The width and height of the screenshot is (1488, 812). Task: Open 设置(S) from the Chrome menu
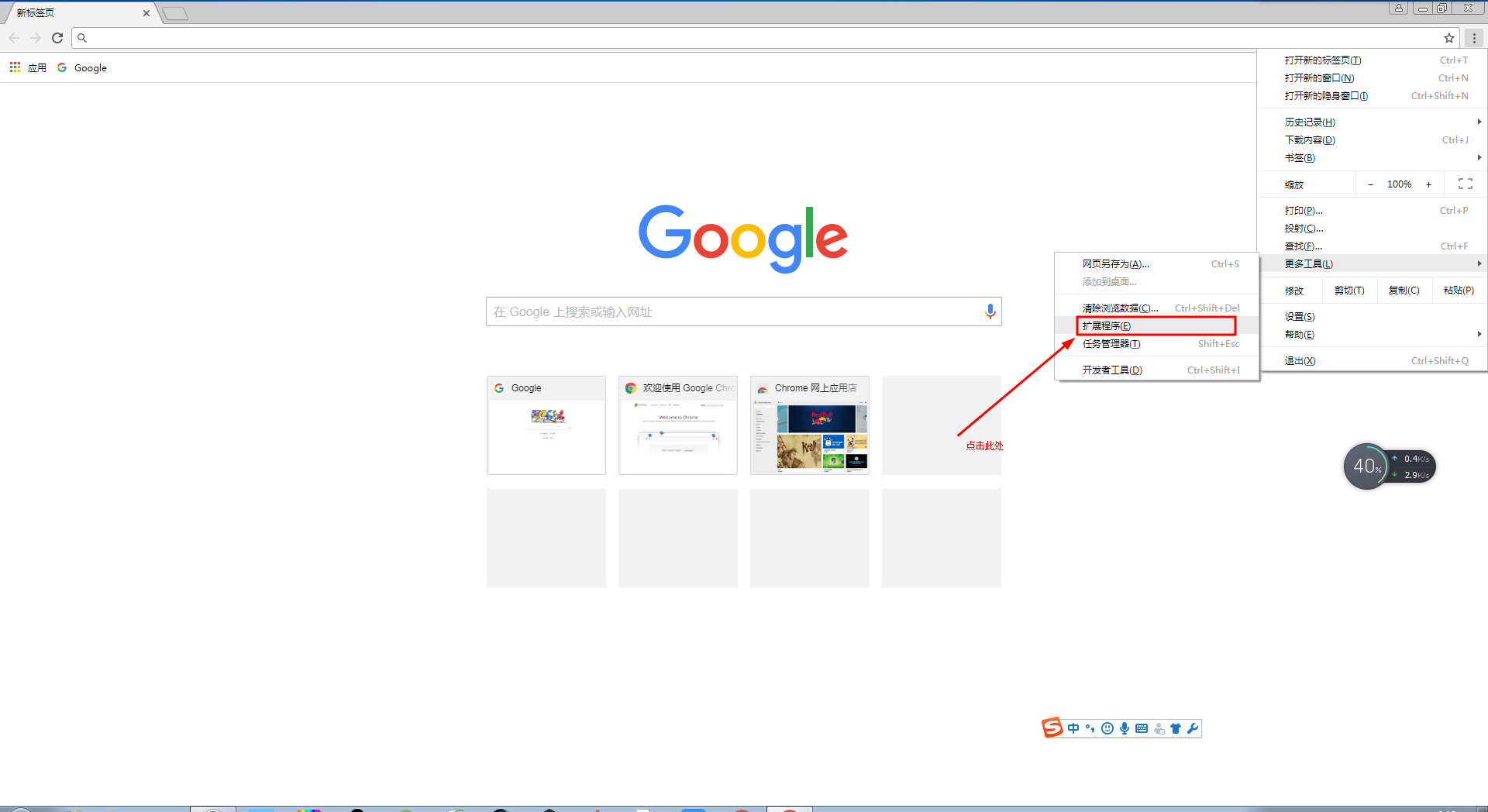(x=1372, y=317)
